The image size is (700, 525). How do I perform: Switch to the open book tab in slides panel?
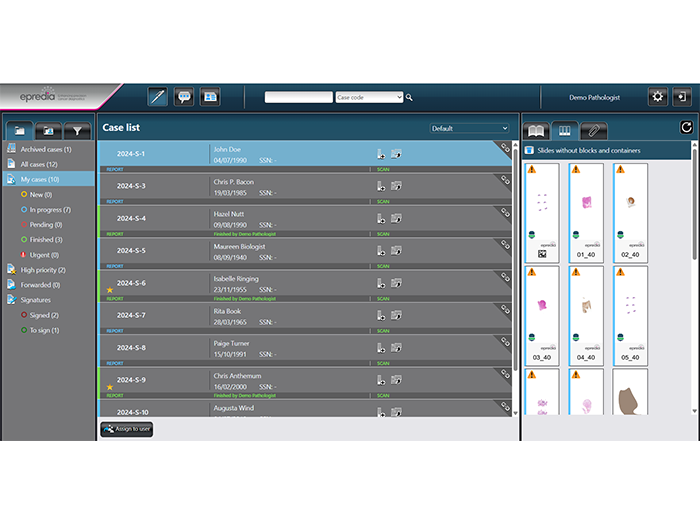pos(536,131)
